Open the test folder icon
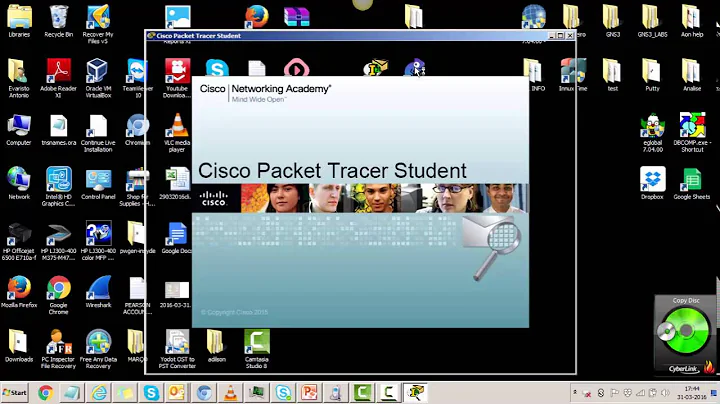The image size is (720, 404). click(613, 73)
